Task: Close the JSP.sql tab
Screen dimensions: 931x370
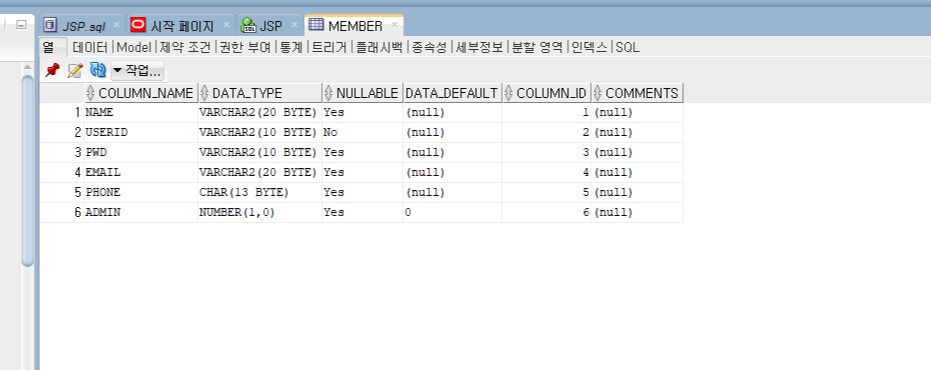Action: (116, 25)
